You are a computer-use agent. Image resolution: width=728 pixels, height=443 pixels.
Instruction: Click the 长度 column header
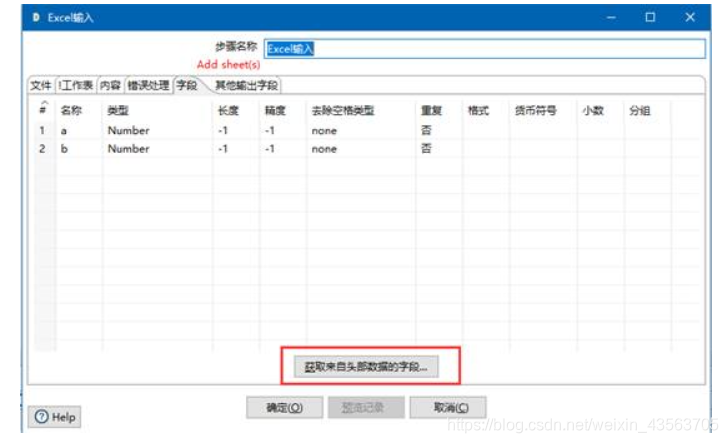pyautogui.click(x=228, y=111)
